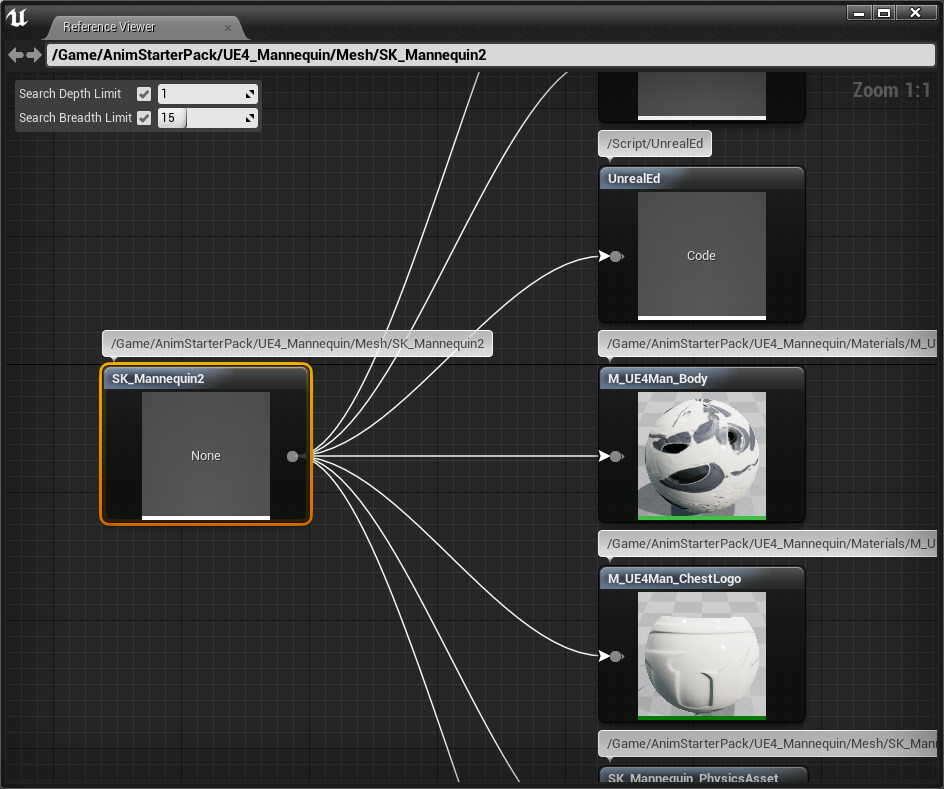
Task: Click the SK_Mannequin2 node path comment label
Action: (x=297, y=344)
